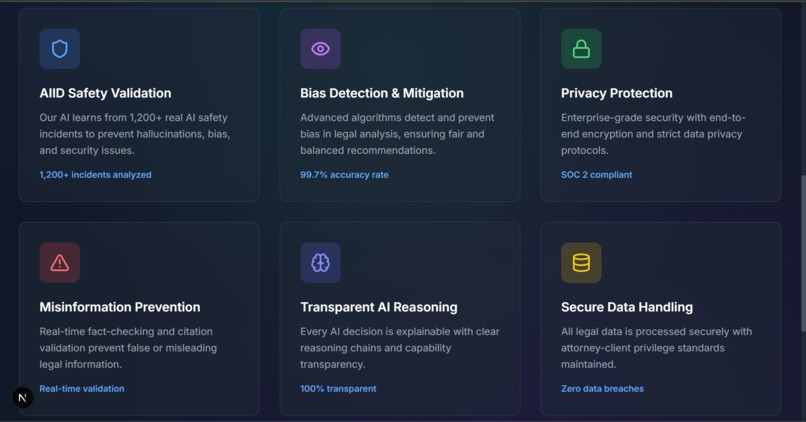Select the AIID Safety Validation heading
Image resolution: width=806 pixels, height=422 pixels.
(x=105, y=93)
